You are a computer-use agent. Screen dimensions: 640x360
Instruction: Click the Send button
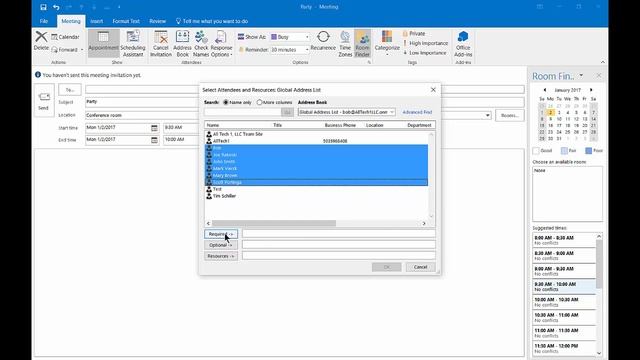click(x=44, y=100)
